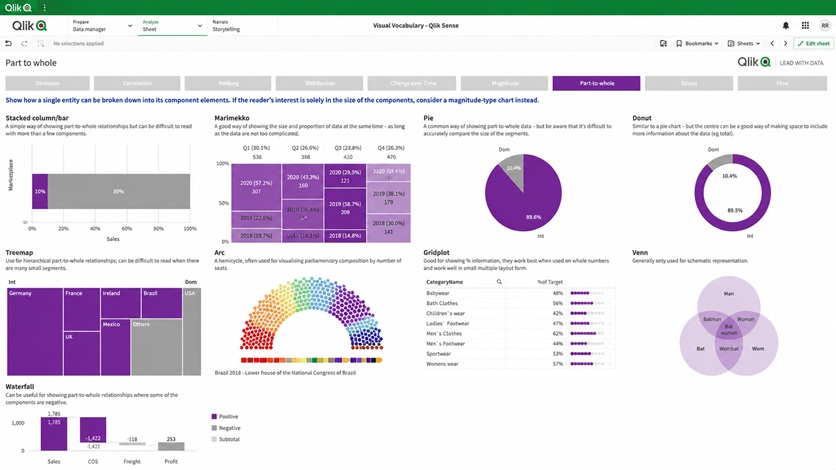Click the %of Target column header
836x470 pixels.
550,282
